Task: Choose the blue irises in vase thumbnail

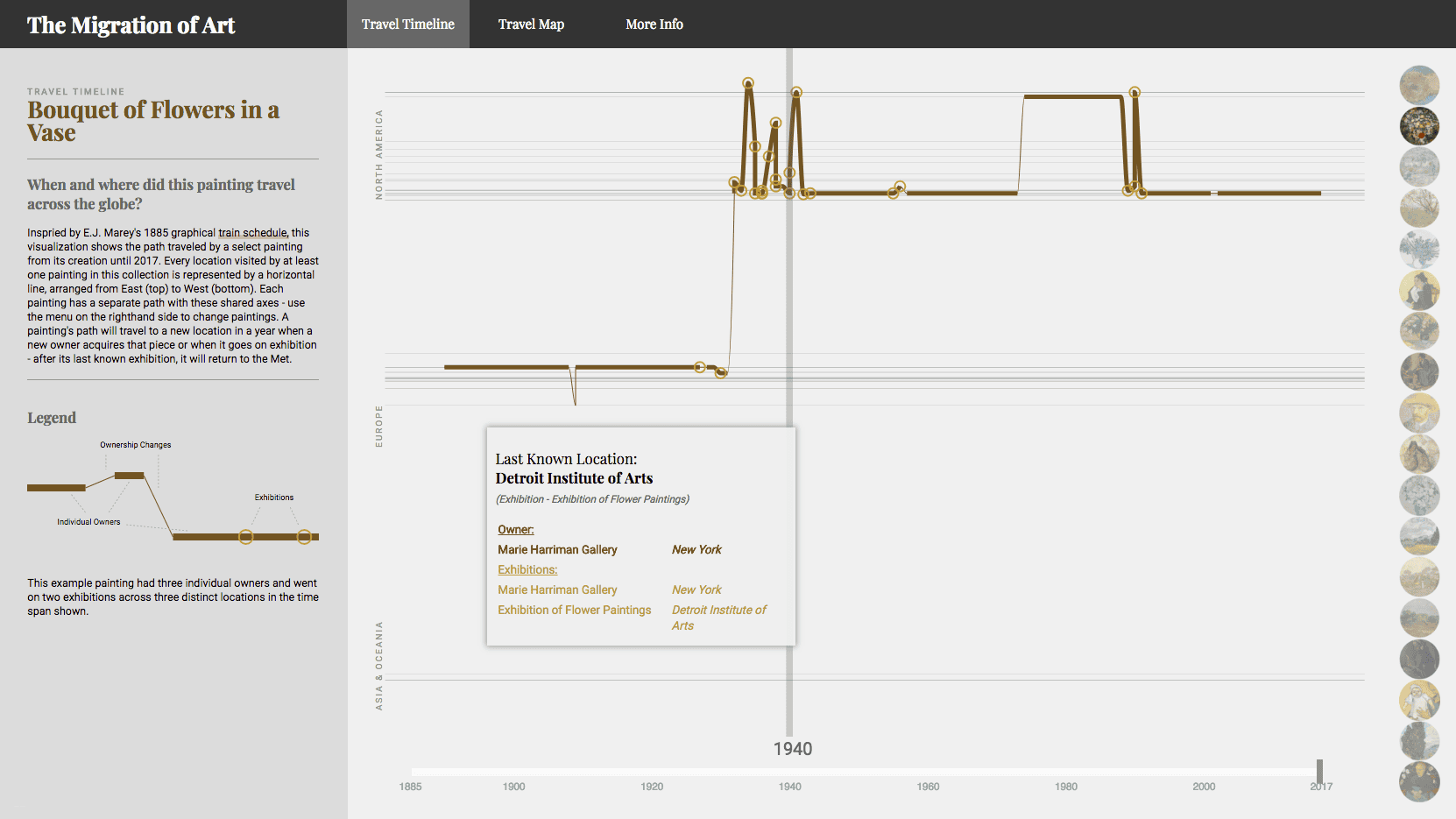Action: (x=1418, y=250)
